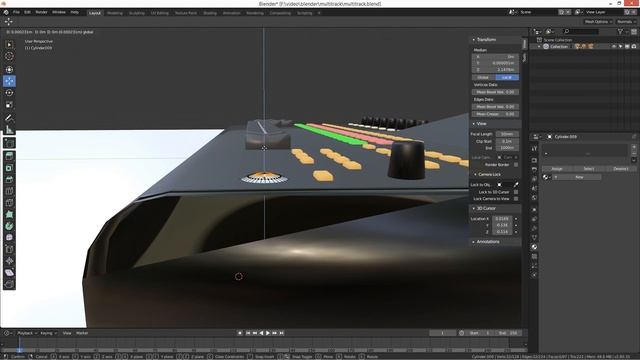Enable Lock Camera to View checkbox
Screen dimensions: 640x360
pos(516,199)
